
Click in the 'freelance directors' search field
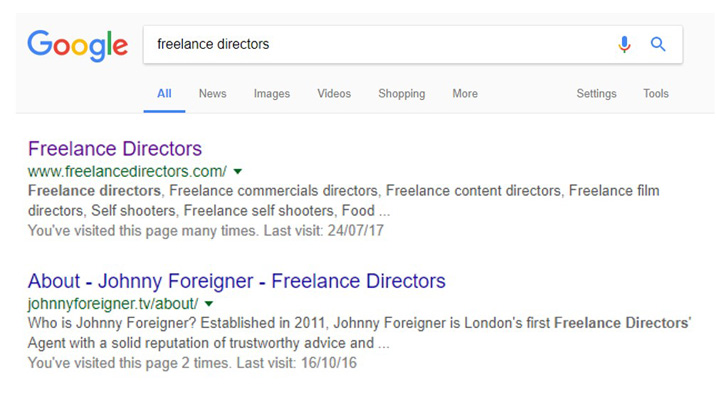pos(379,44)
